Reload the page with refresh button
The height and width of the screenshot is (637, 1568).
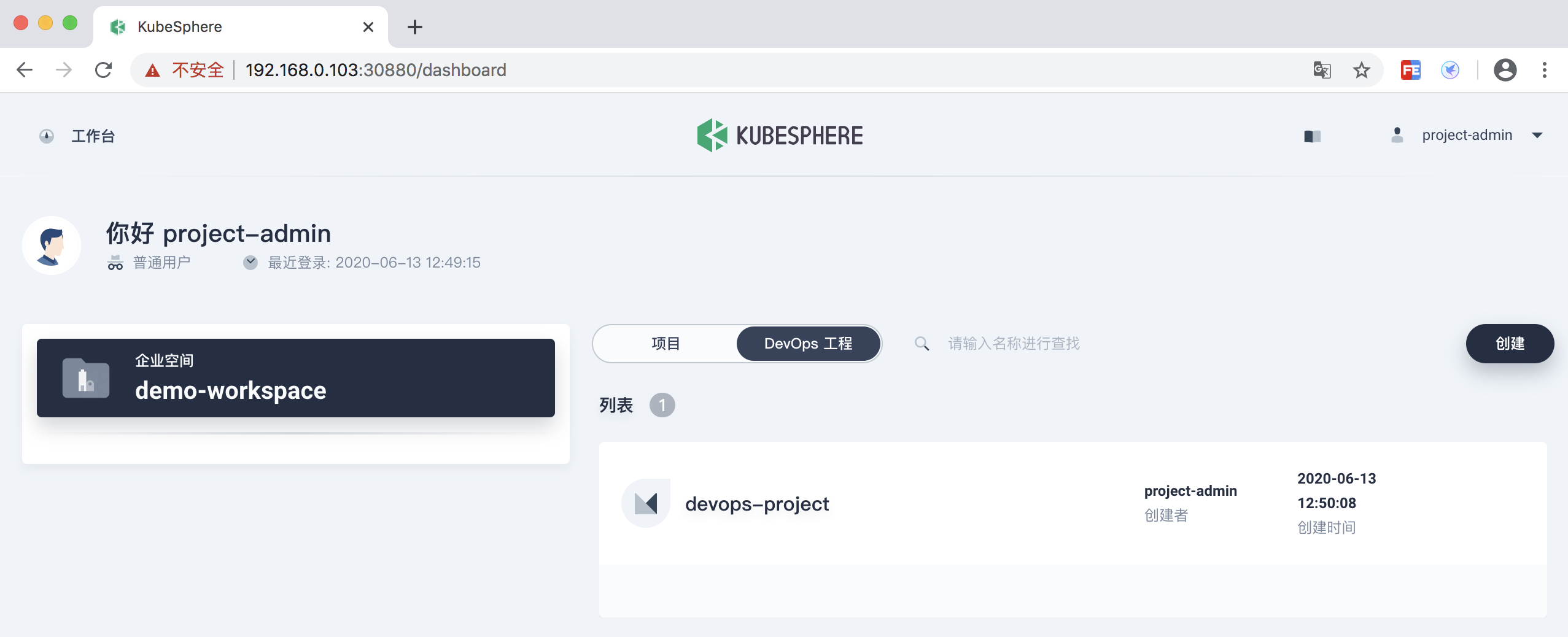(103, 70)
